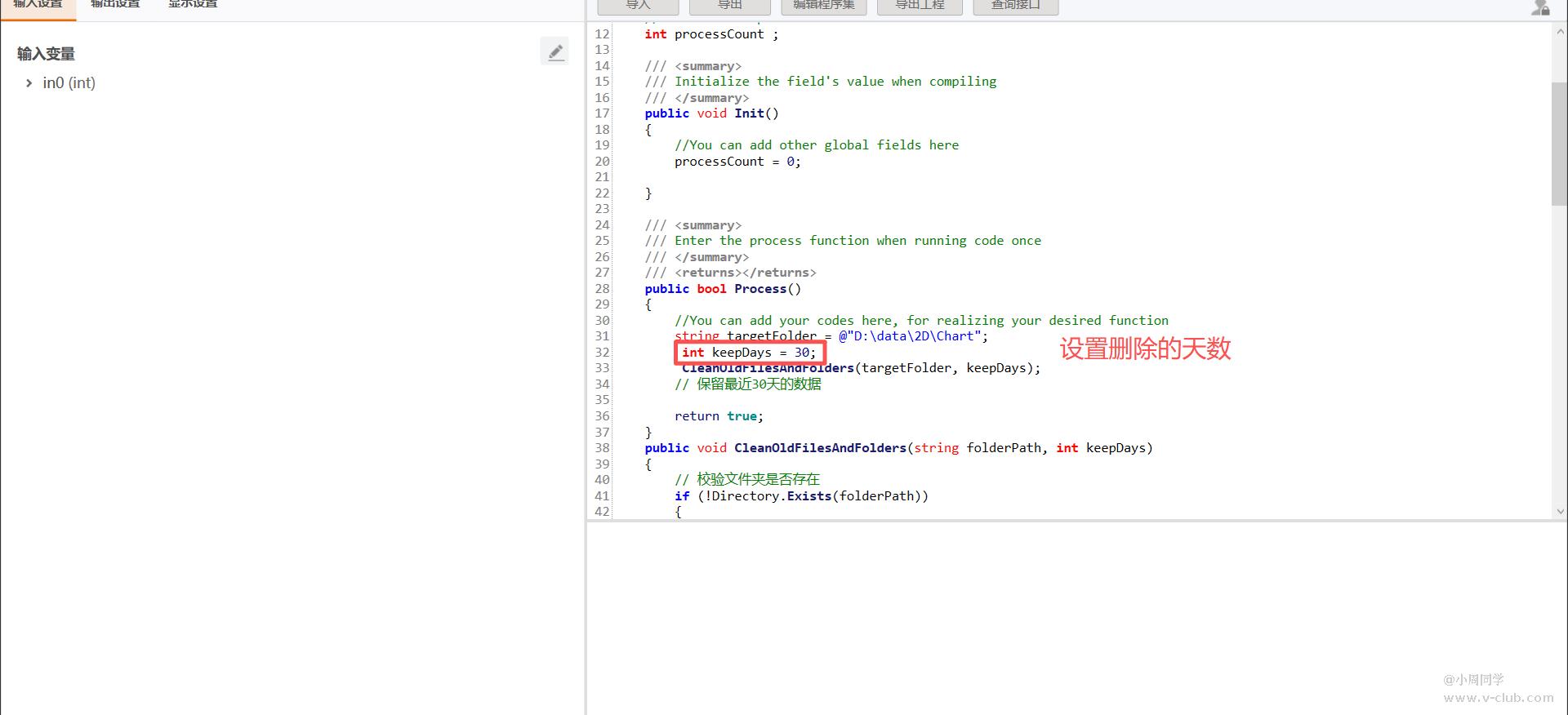
Task: Click the code editor vertical scrollbar thumb
Action: pyautogui.click(x=1558, y=143)
